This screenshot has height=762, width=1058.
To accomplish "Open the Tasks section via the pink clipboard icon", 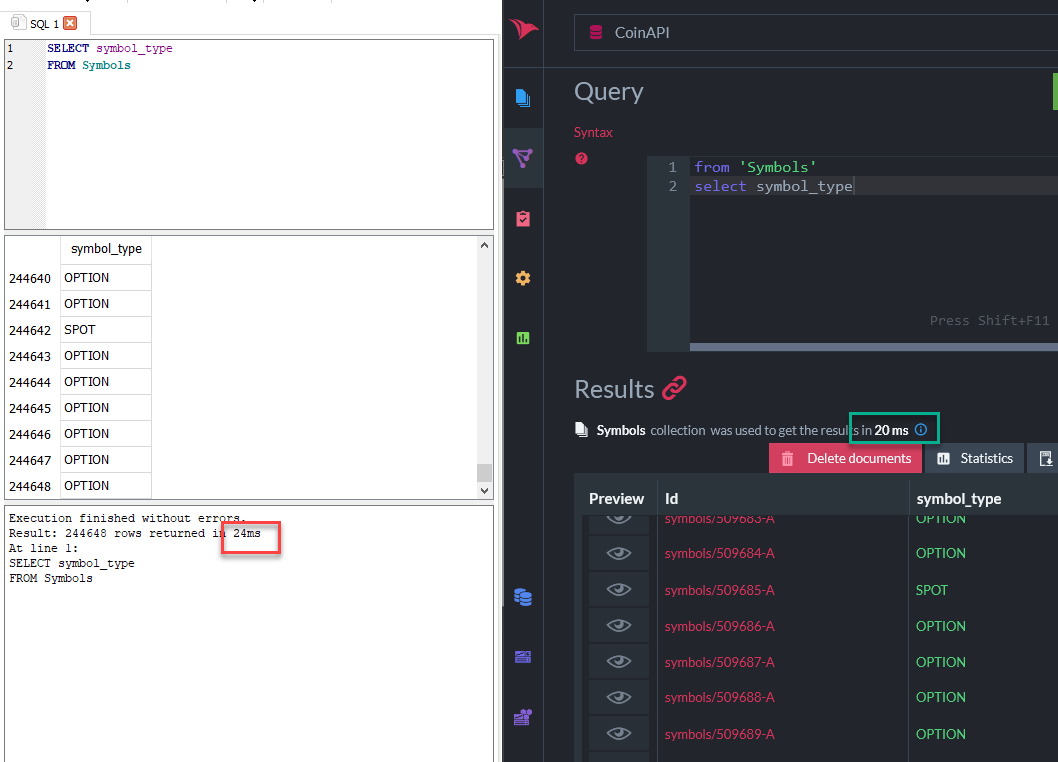I will click(x=522, y=218).
